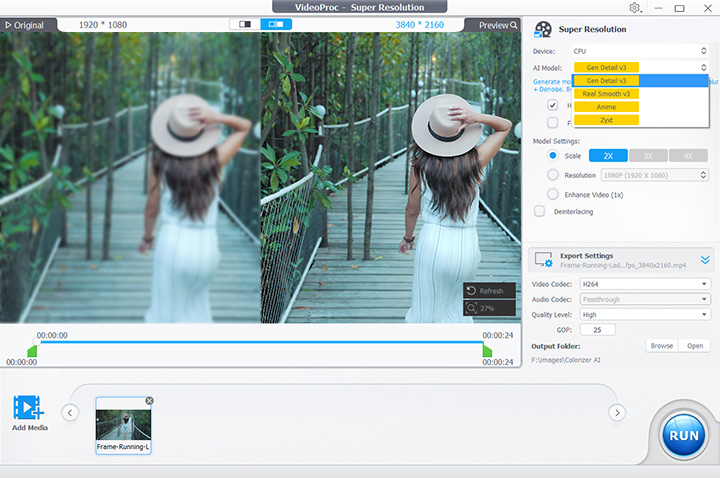Choose Anime from the AI model list
The image size is (720, 478).
click(606, 107)
